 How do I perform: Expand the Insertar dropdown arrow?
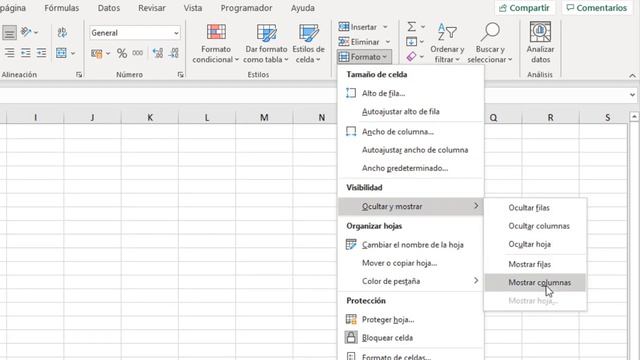pos(385,27)
